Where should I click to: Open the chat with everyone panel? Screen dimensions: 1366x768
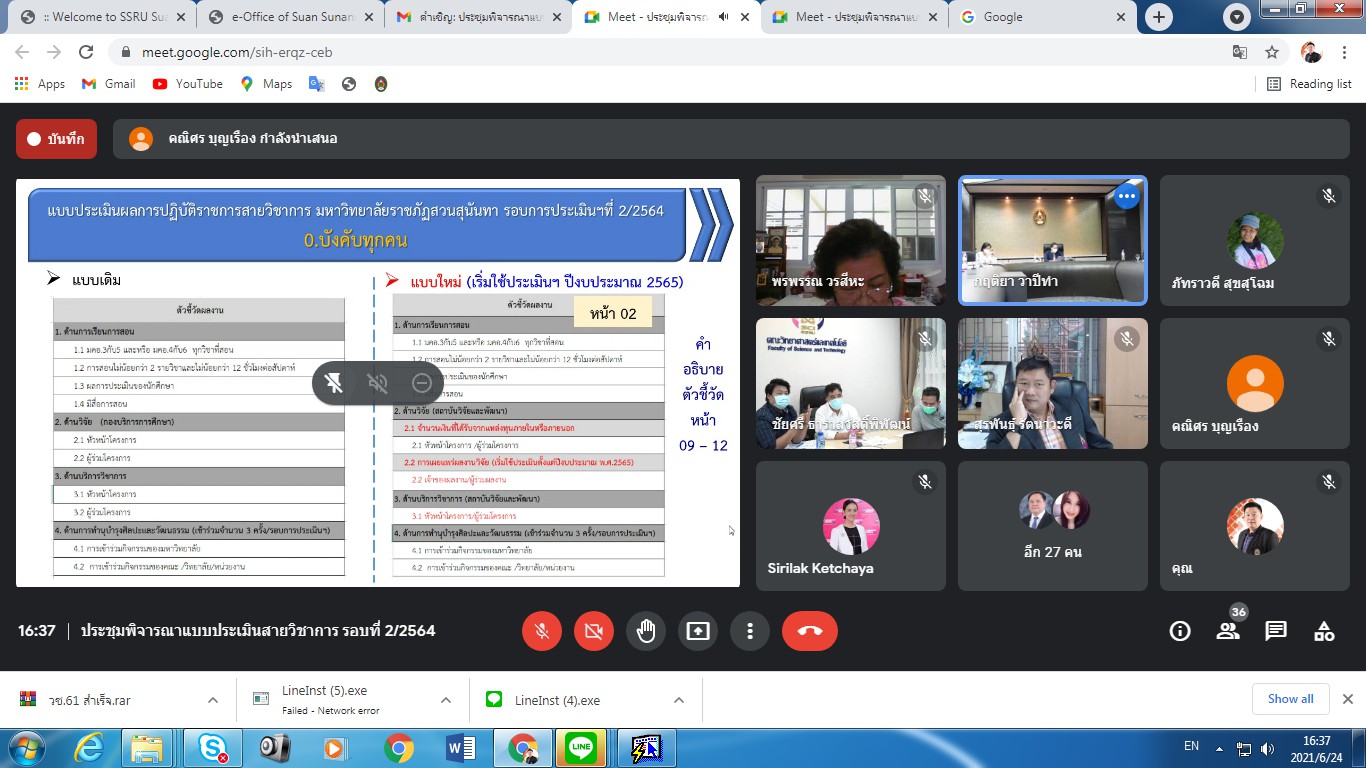point(1276,631)
